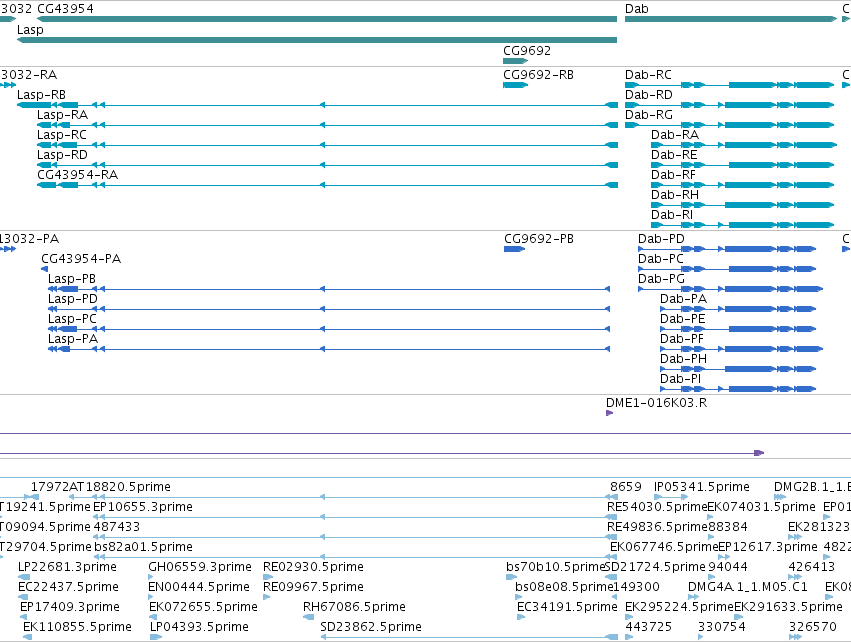Click the Dab-PH protein label
851x642 pixels.
point(684,359)
